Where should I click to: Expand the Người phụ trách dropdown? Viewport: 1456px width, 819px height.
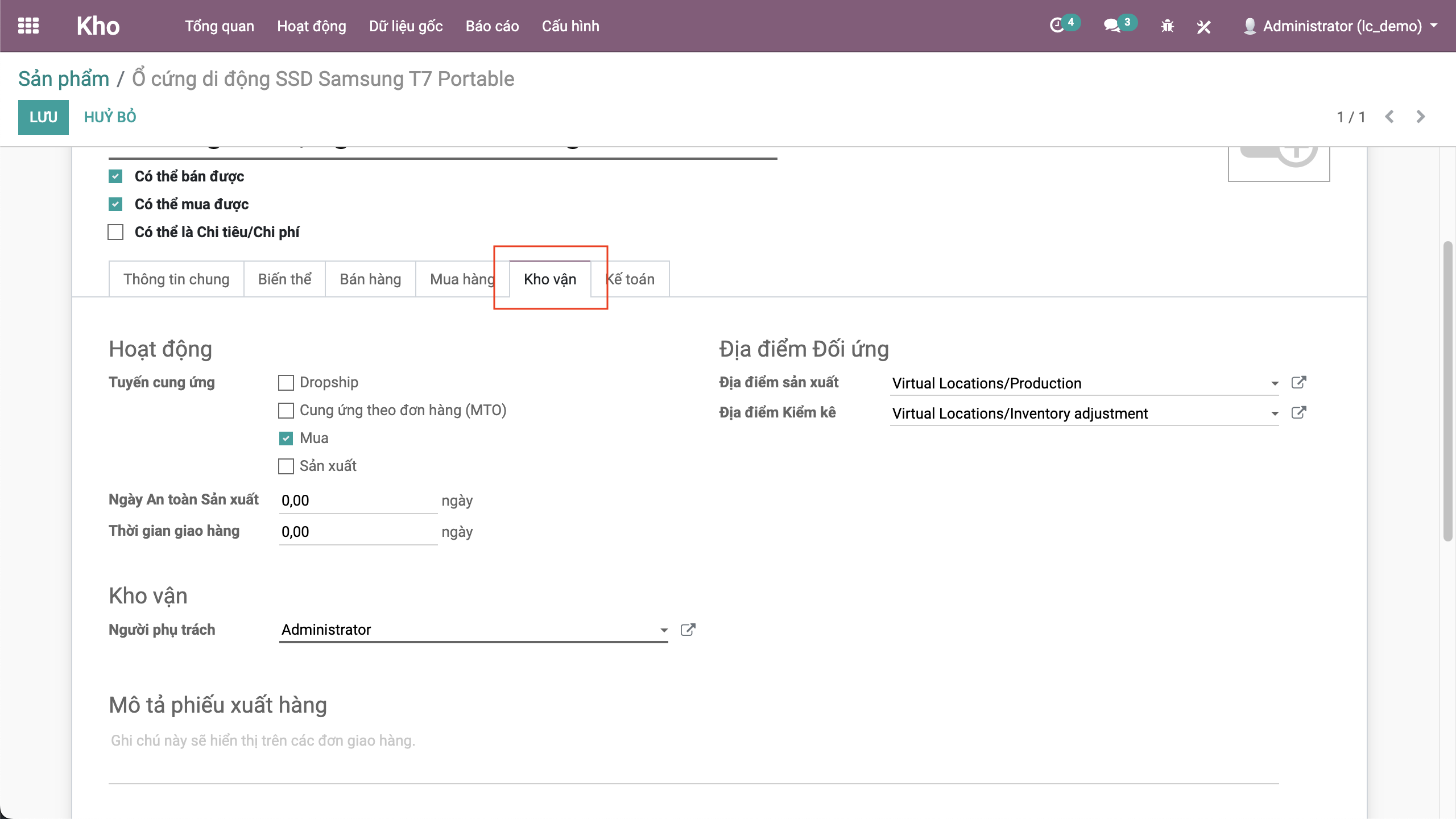[664, 630]
